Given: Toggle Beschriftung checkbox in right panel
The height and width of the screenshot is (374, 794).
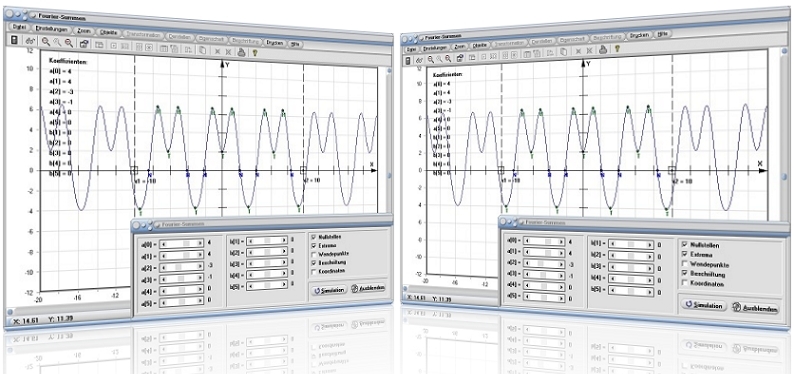Looking at the screenshot, I should tap(685, 273).
